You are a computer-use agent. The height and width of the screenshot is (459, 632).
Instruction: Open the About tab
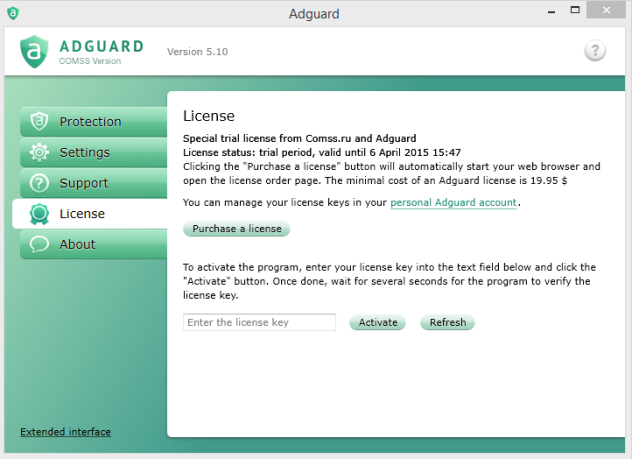(94, 244)
